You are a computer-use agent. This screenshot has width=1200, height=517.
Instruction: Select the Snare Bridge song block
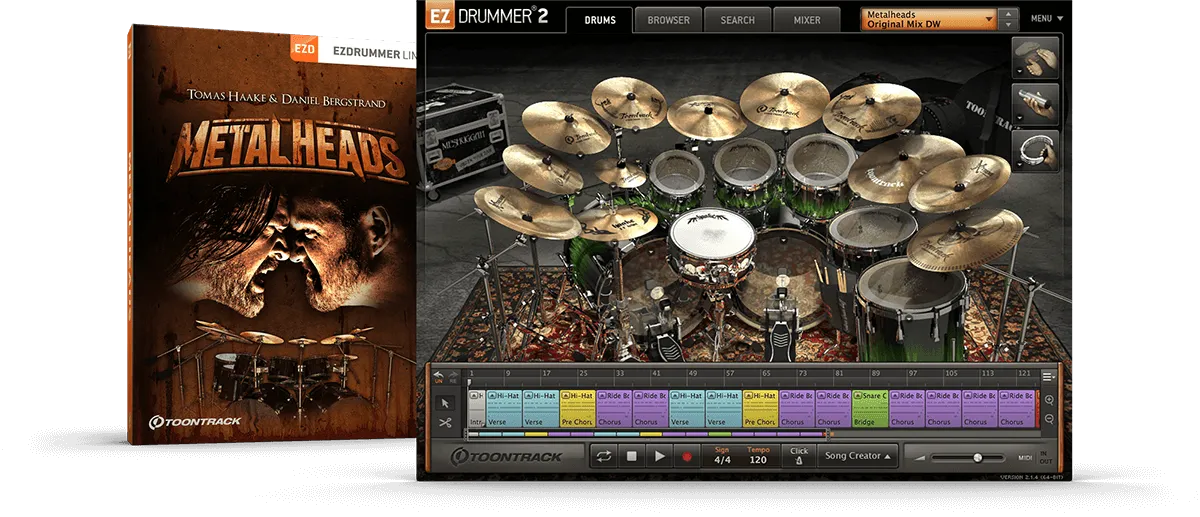[x=869, y=409]
